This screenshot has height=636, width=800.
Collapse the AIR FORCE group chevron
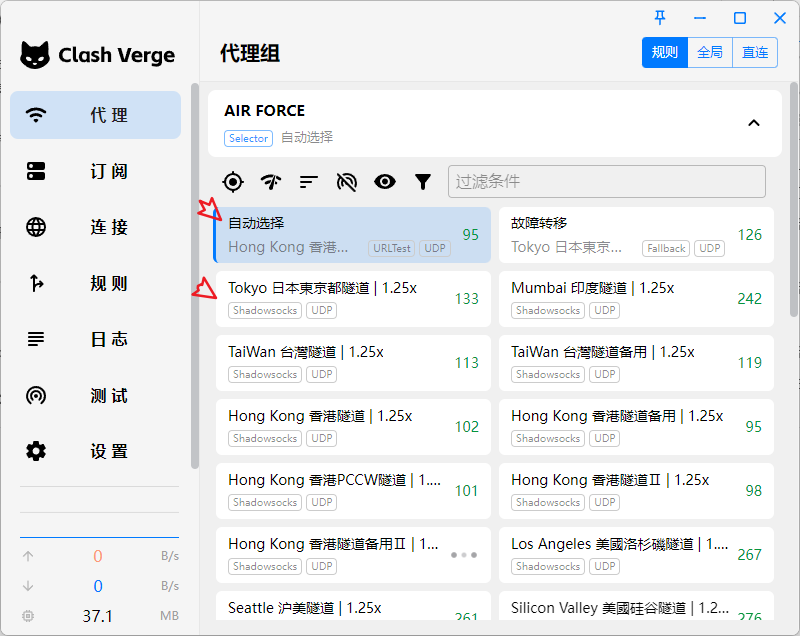coord(754,123)
